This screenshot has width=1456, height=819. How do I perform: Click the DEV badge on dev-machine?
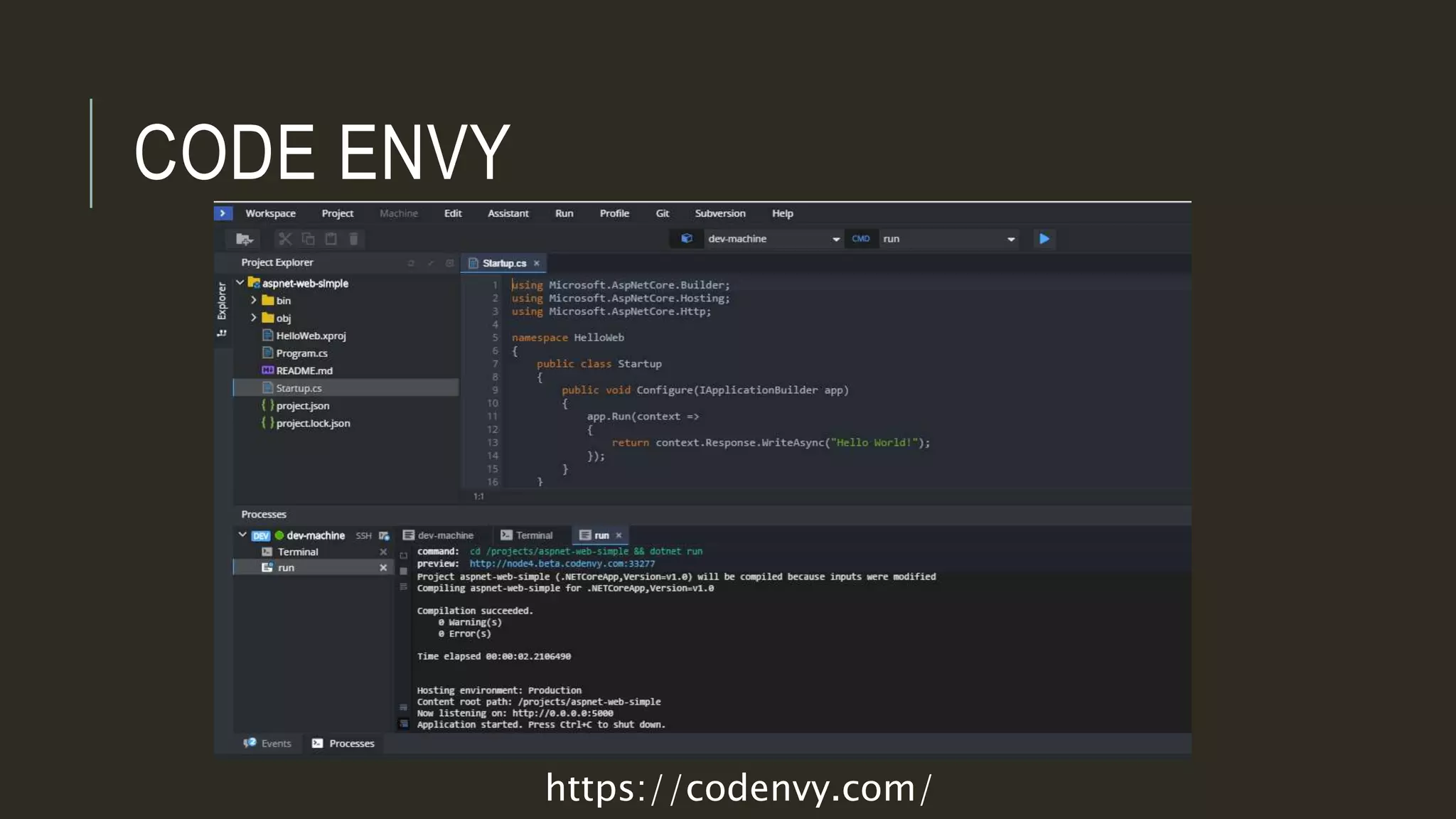pyautogui.click(x=261, y=536)
